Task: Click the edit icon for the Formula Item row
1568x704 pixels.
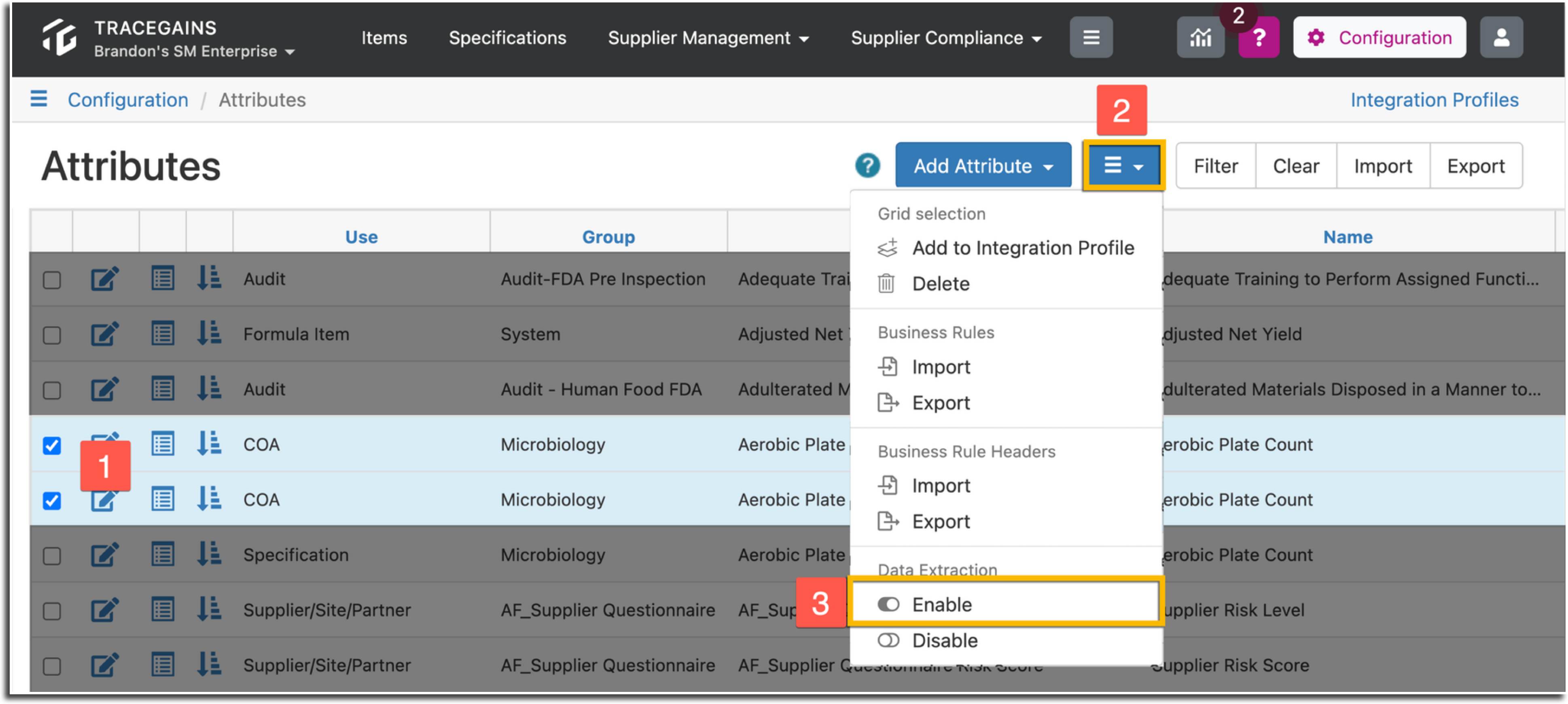Action: [105, 334]
